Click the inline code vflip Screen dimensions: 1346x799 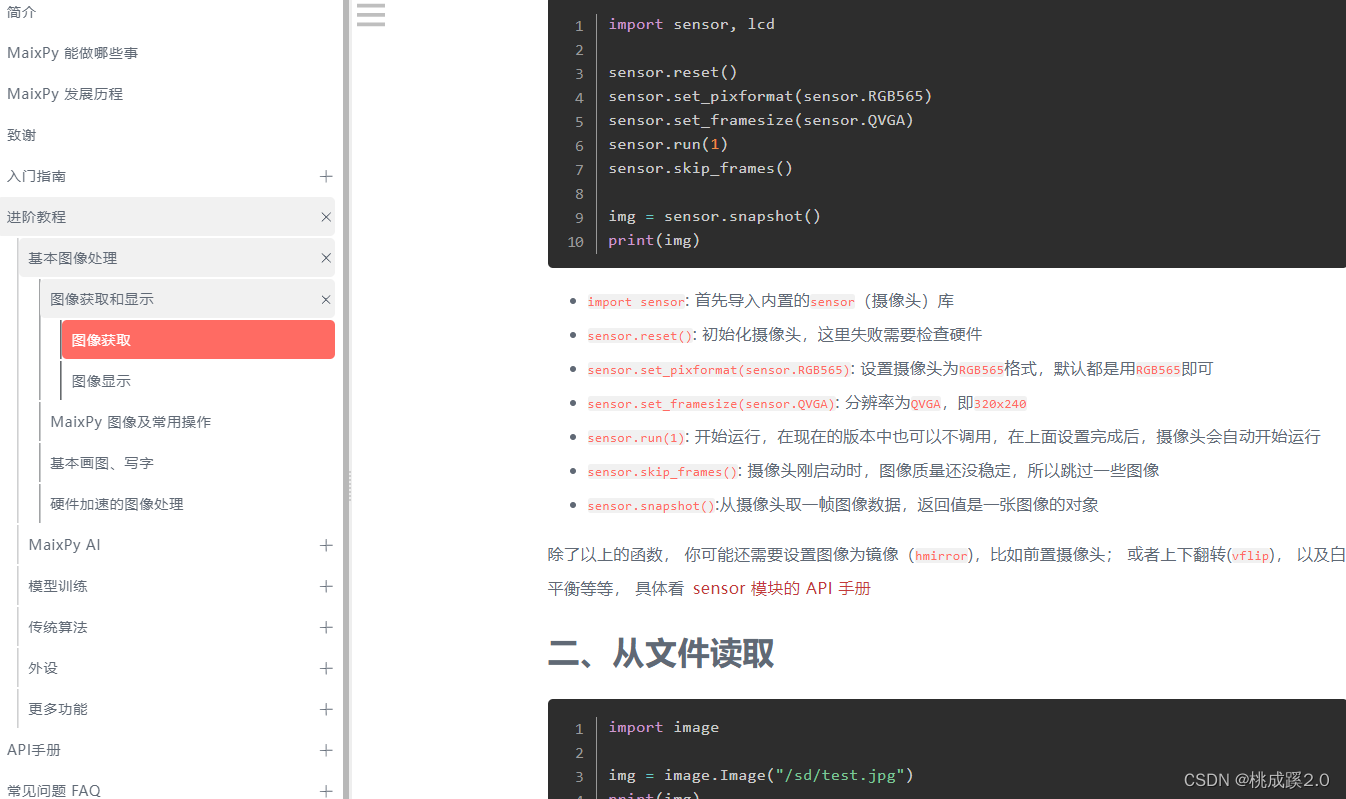click(x=1250, y=556)
